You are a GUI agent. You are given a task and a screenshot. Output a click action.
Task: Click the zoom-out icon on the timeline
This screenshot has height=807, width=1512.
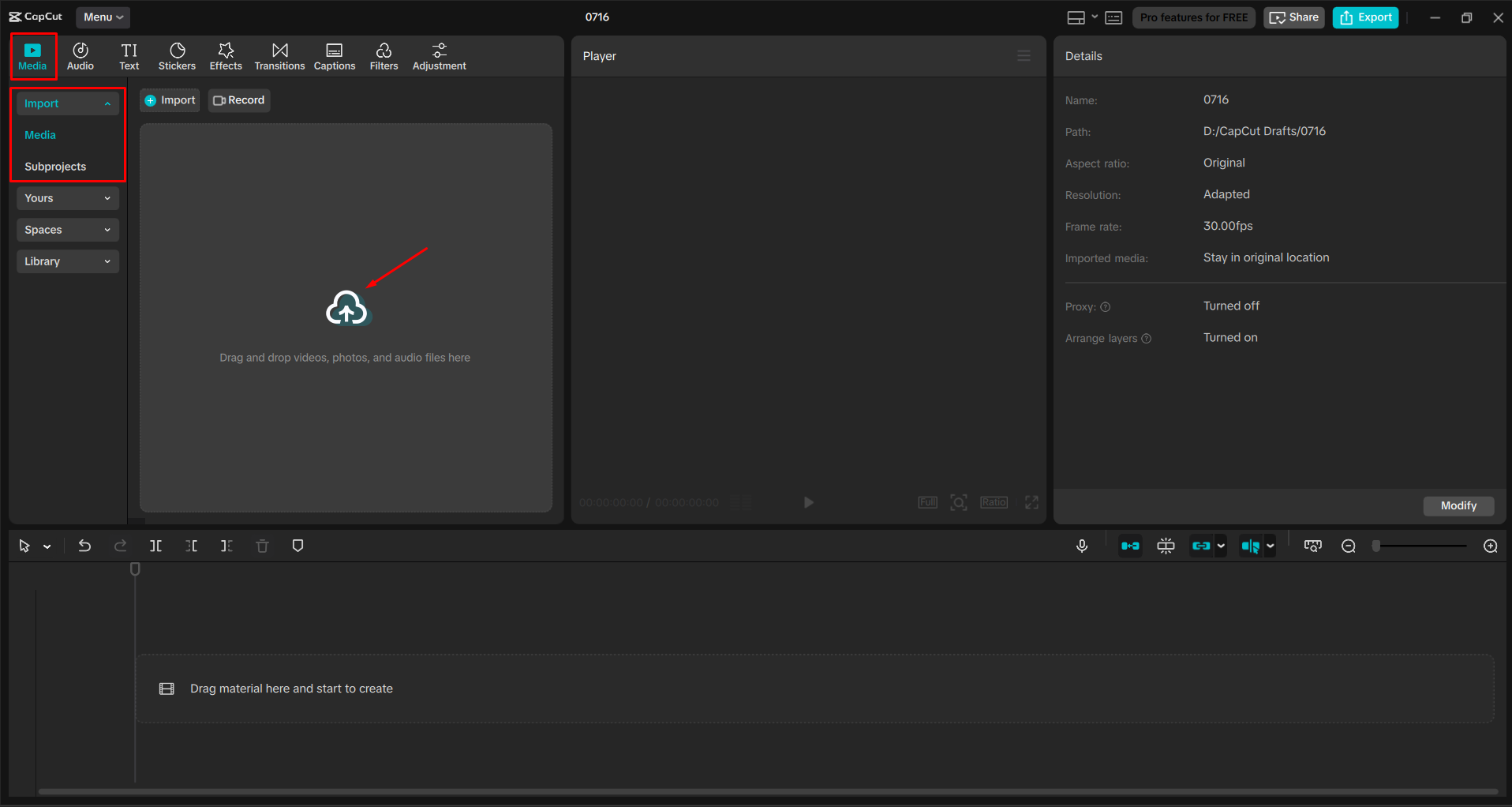click(1349, 545)
